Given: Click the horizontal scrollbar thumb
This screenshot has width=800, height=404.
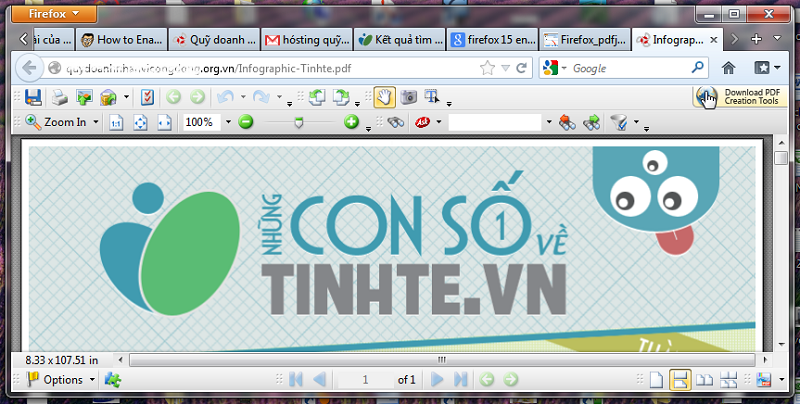Looking at the screenshot, I should pyautogui.click(x=442, y=360).
